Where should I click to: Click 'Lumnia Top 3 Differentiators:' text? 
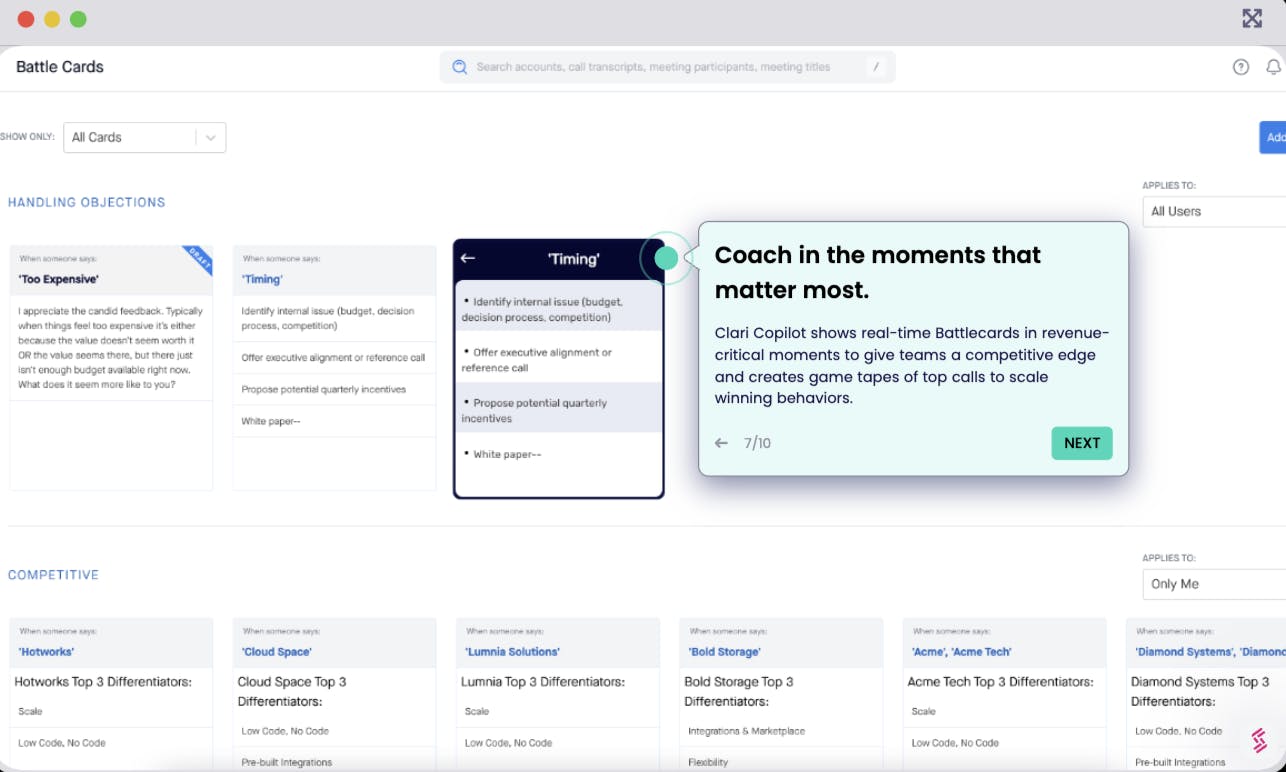click(543, 682)
